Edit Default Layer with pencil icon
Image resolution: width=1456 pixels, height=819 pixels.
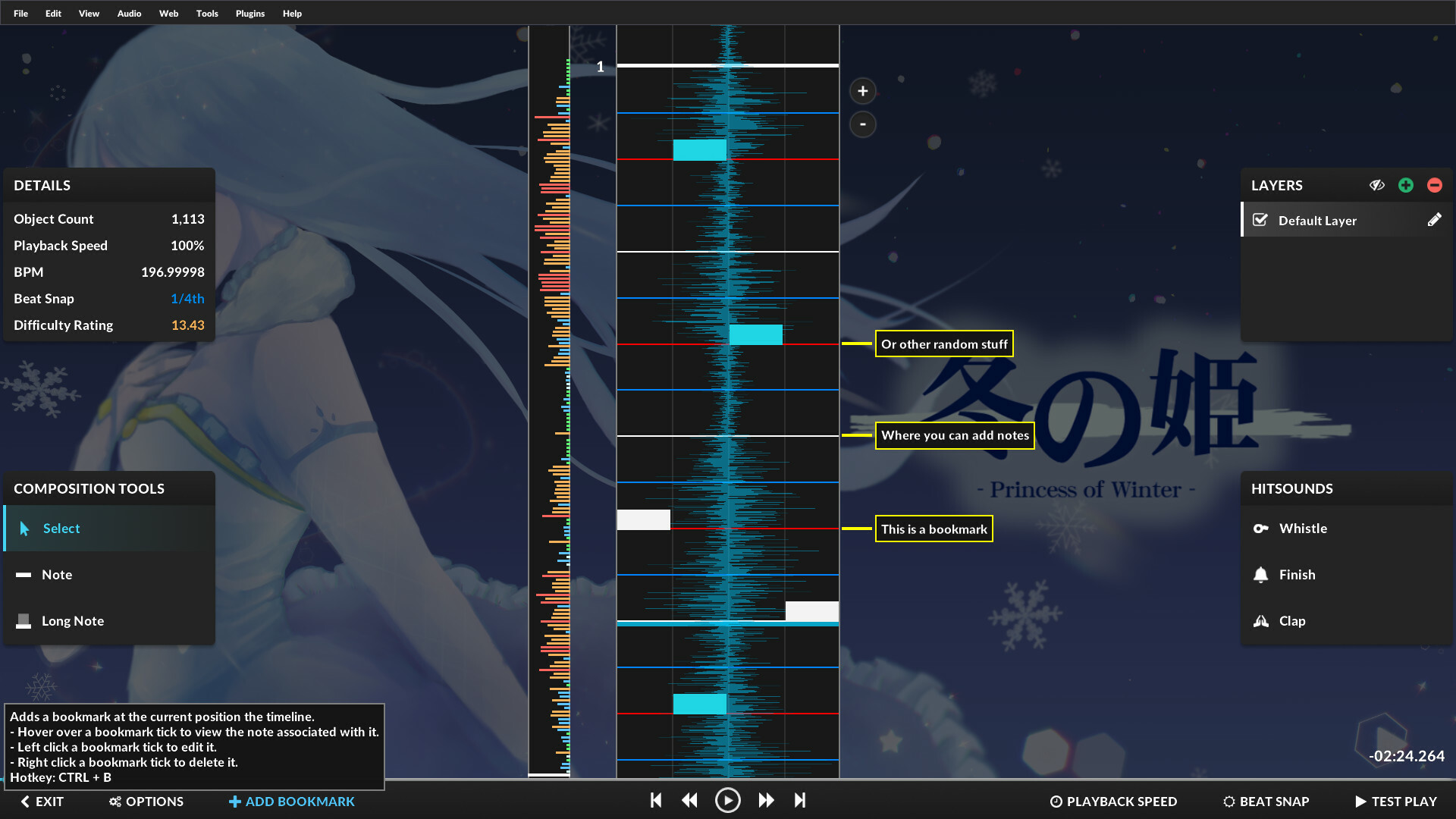1434,220
